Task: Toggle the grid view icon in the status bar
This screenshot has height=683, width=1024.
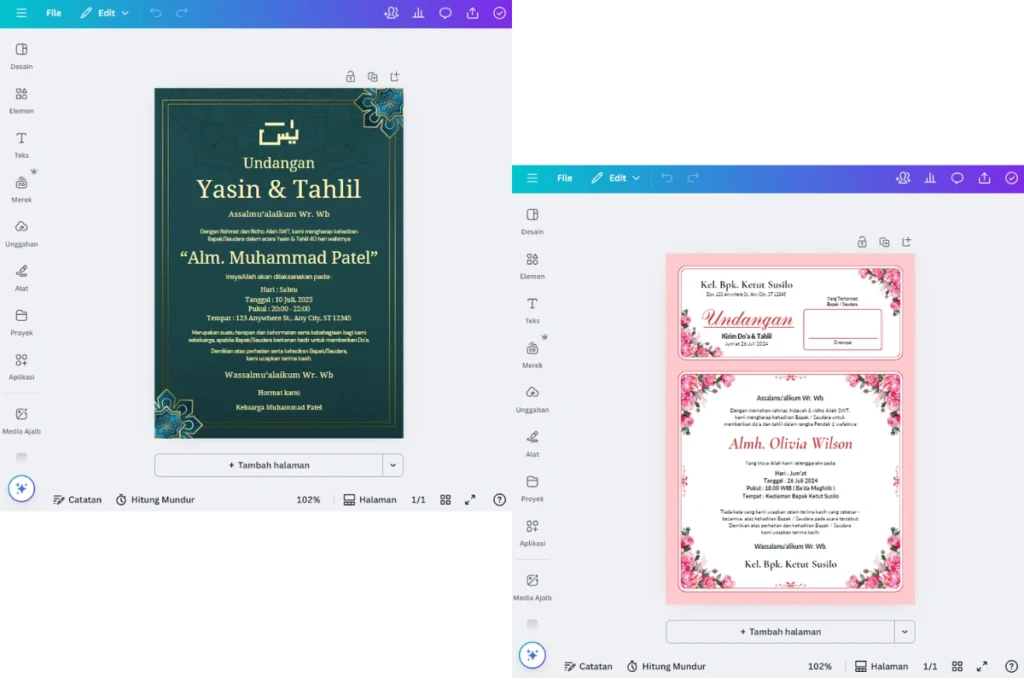Action: (445, 499)
